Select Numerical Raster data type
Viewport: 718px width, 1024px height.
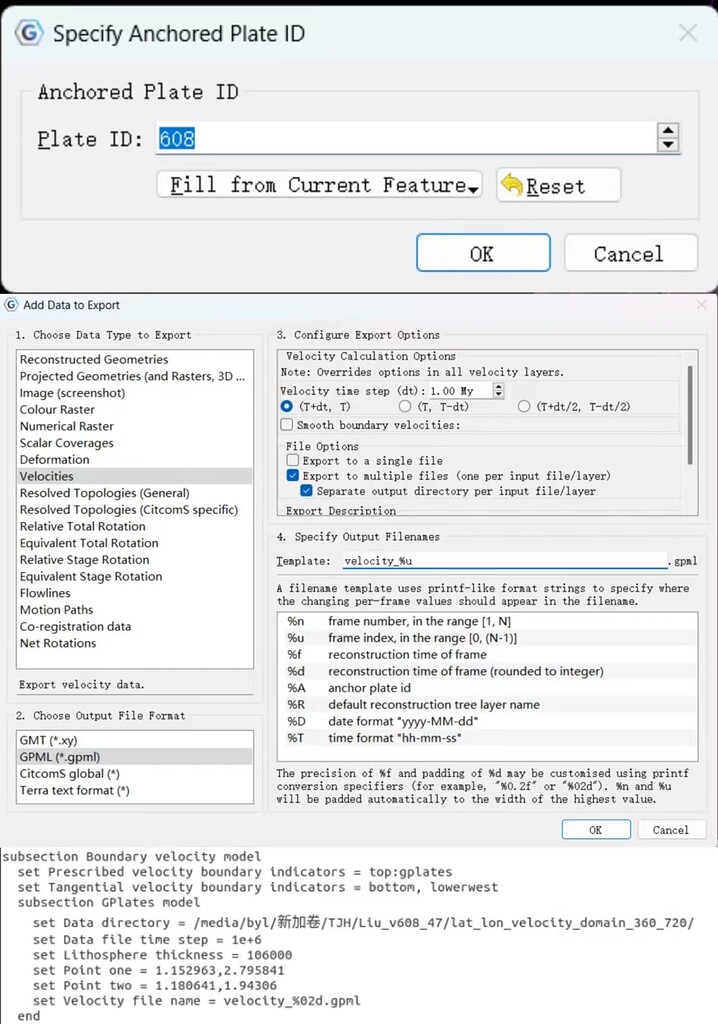pos(135,426)
